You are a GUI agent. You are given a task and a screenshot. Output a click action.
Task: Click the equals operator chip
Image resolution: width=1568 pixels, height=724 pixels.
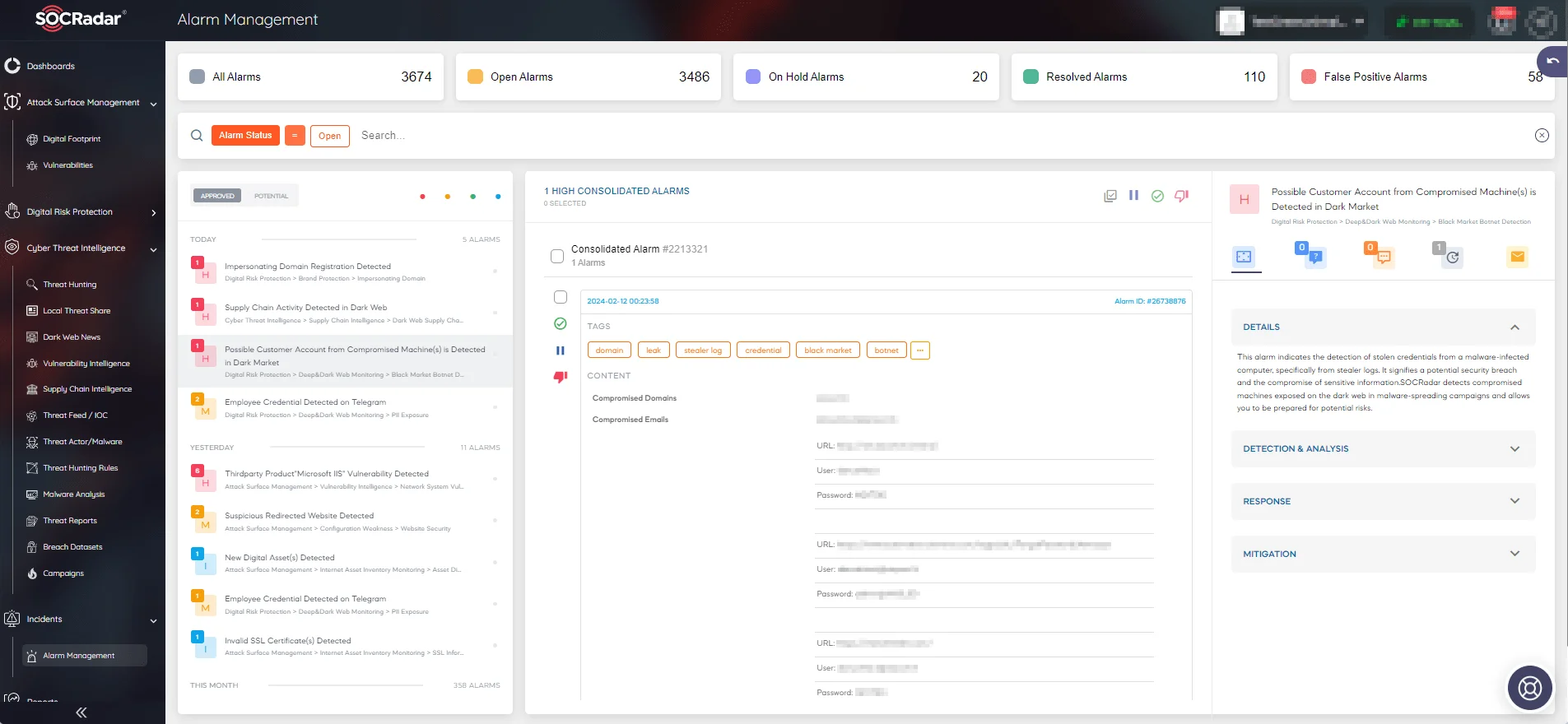295,136
